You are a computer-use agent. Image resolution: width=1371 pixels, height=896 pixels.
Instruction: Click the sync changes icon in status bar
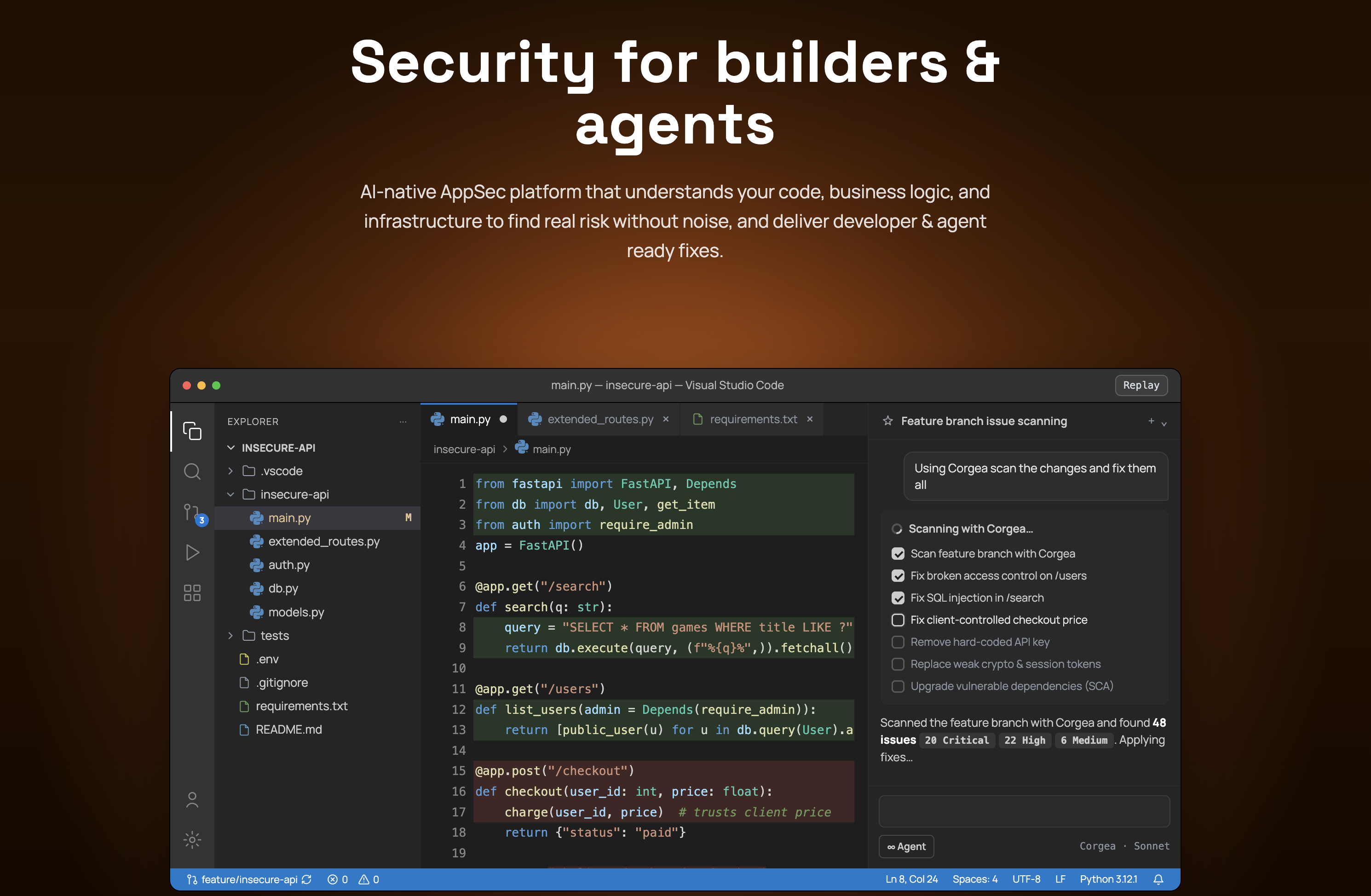[306, 879]
